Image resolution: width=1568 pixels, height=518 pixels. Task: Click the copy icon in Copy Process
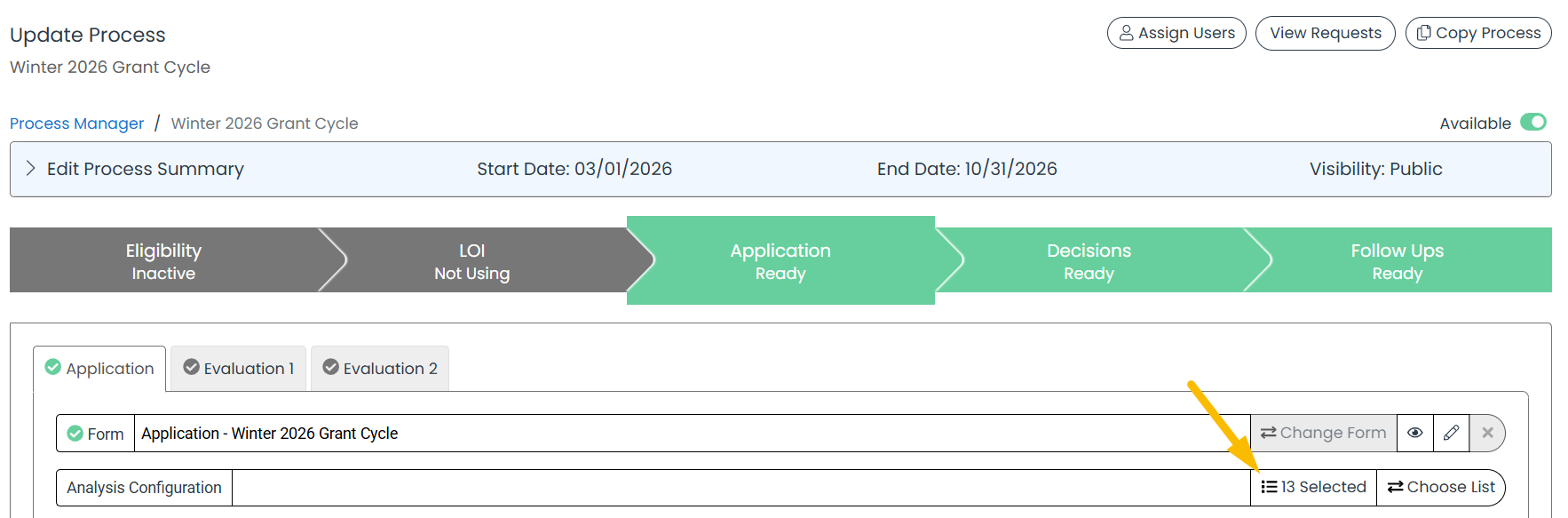coord(1424,33)
